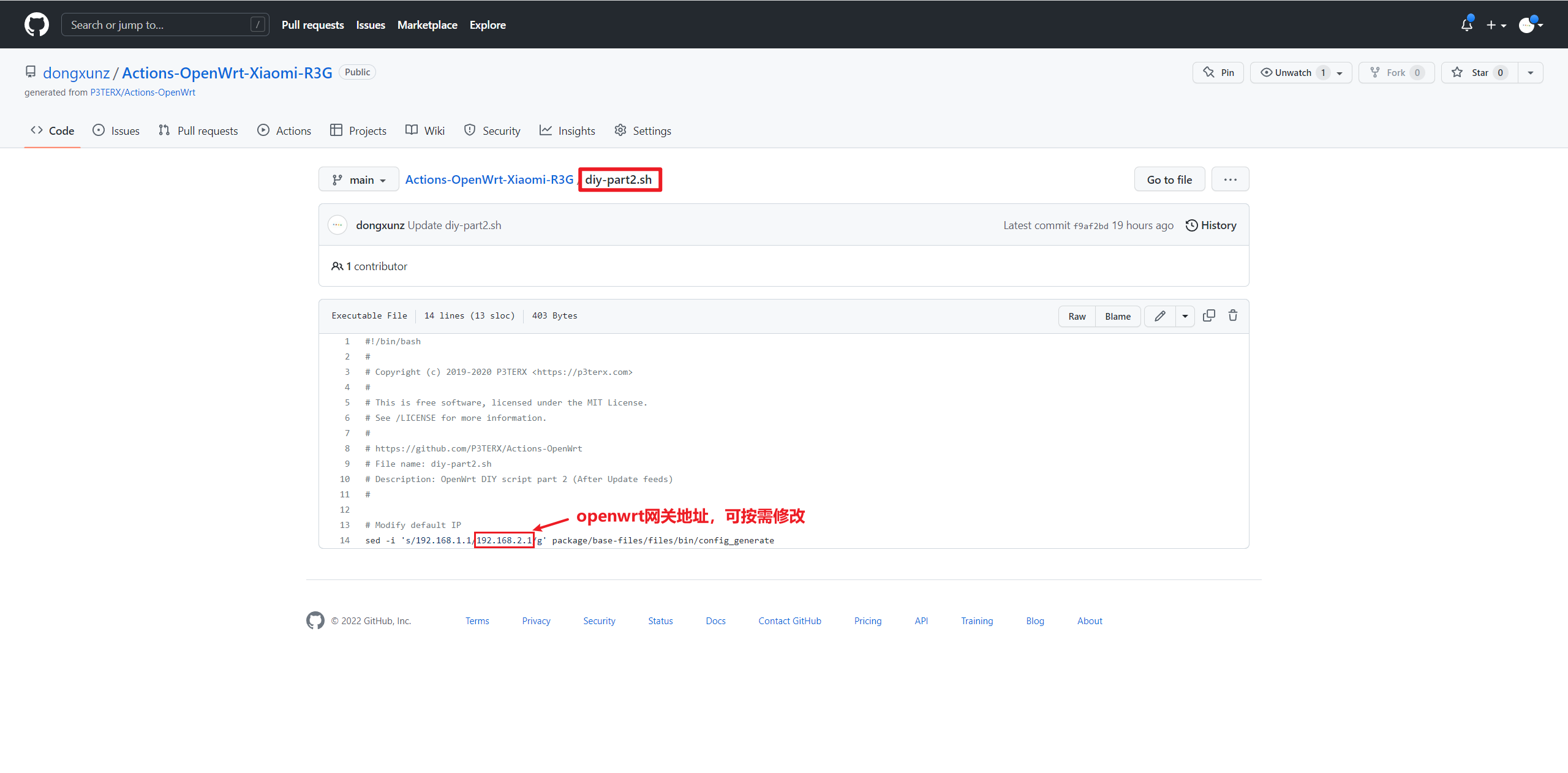1568x773 pixels.
Task: Click the delete file trash icon
Action: [1233, 315]
